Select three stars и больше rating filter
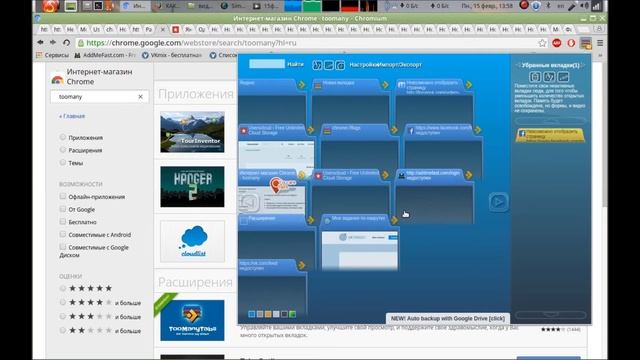 click(62, 316)
